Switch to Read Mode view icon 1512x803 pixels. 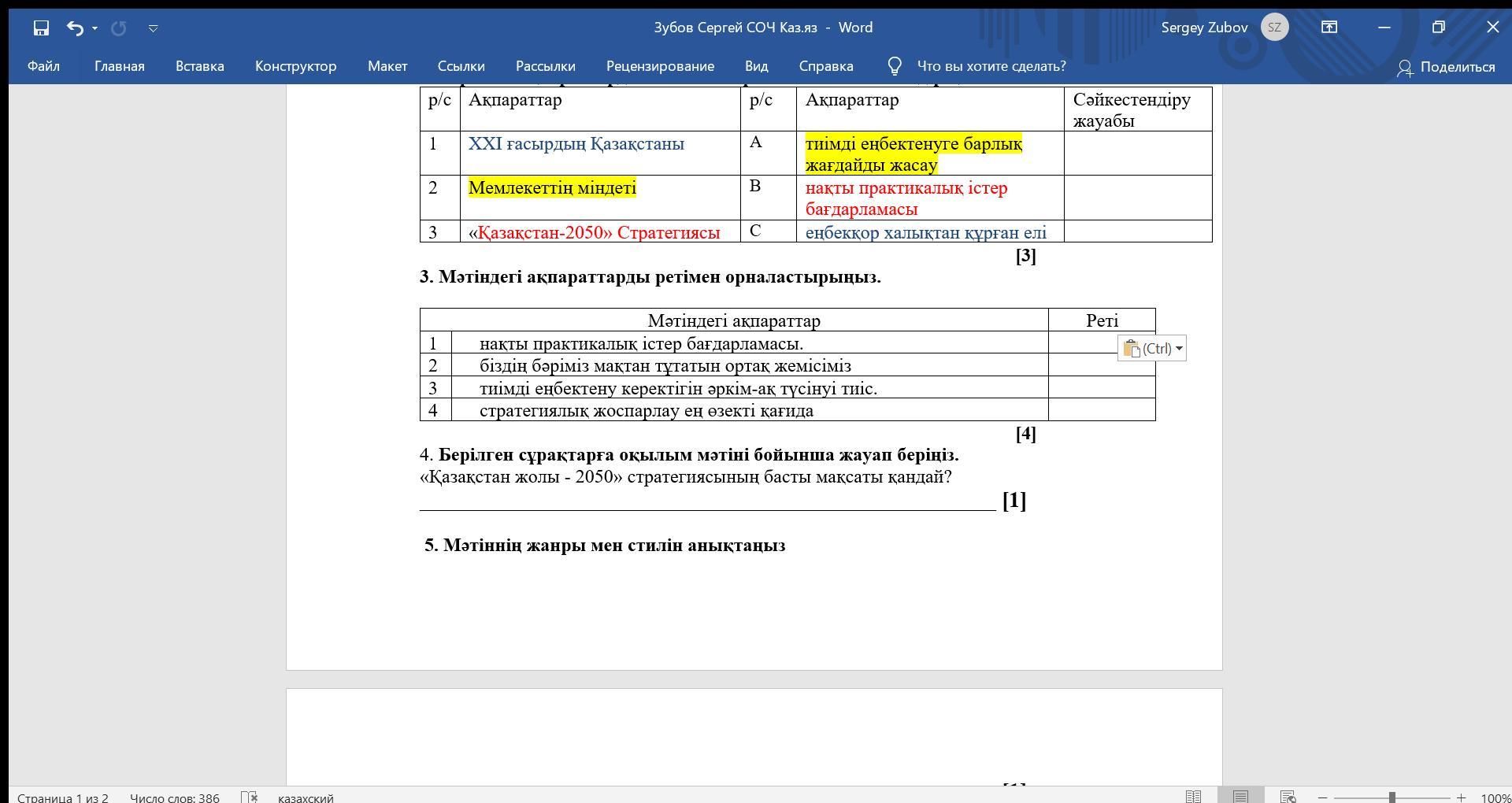click(1194, 797)
